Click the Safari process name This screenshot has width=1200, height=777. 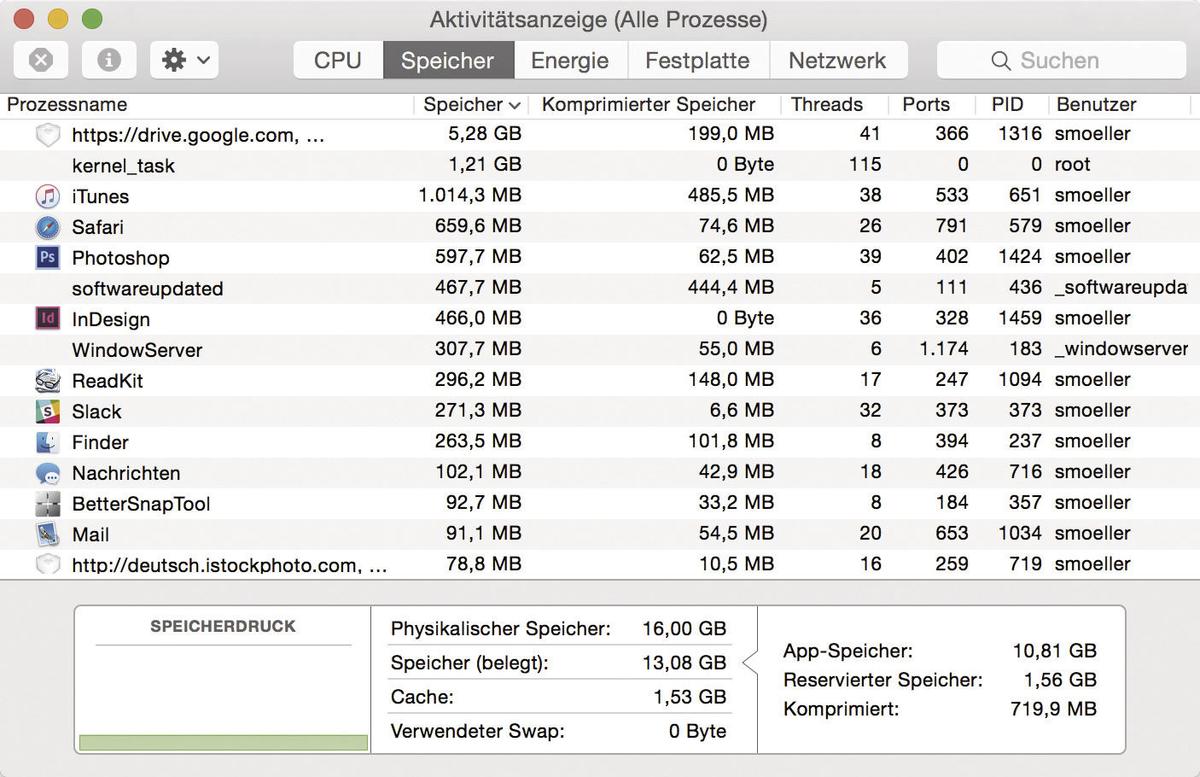pyautogui.click(x=98, y=227)
